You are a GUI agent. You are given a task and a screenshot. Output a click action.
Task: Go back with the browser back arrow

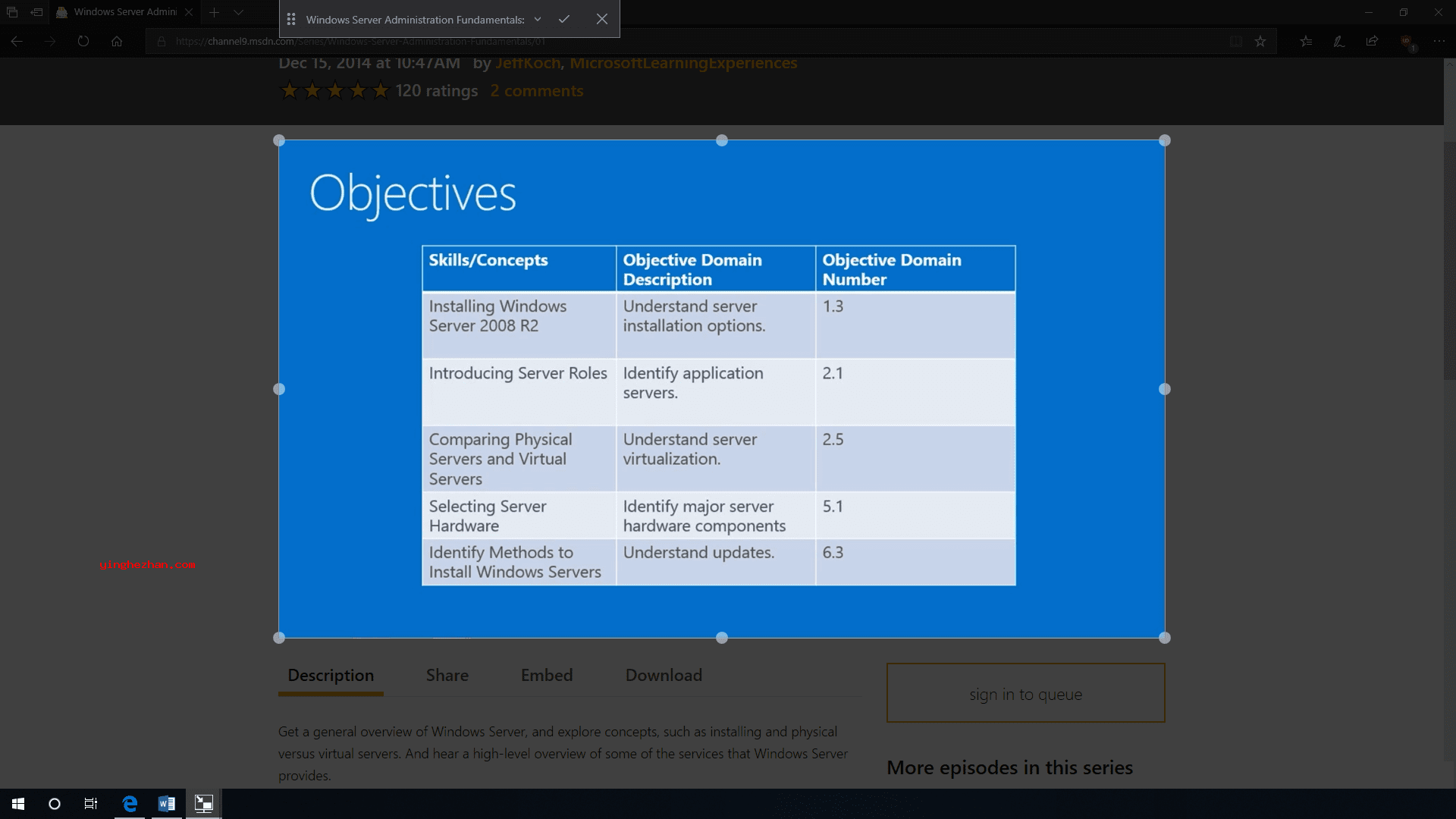[x=17, y=41]
